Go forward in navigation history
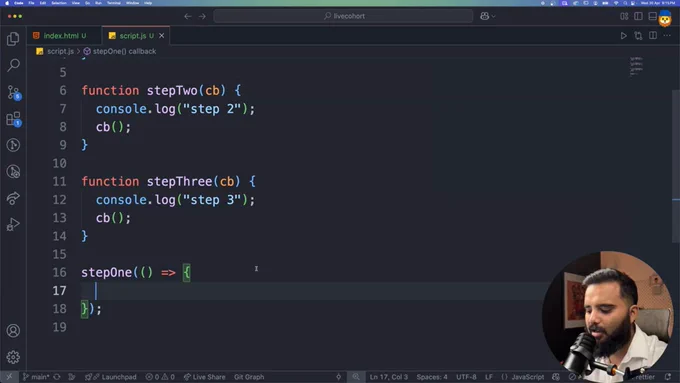This screenshot has width=680, height=383. click(202, 16)
